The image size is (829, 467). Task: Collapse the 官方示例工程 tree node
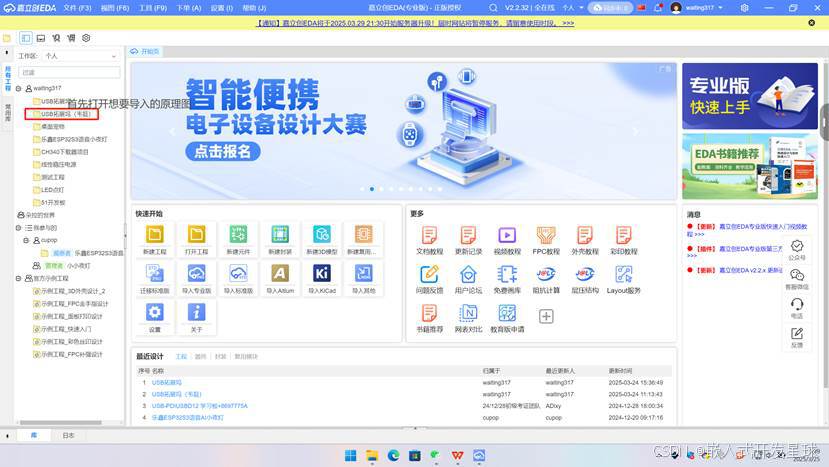click(x=19, y=278)
